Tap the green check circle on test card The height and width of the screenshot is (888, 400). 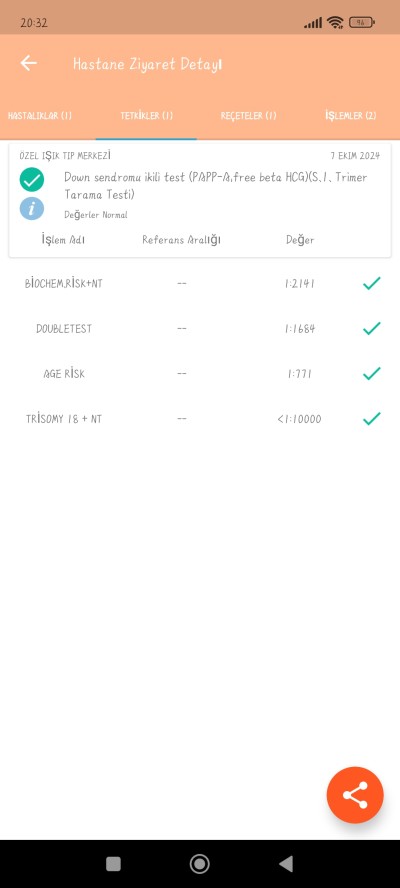(x=32, y=179)
